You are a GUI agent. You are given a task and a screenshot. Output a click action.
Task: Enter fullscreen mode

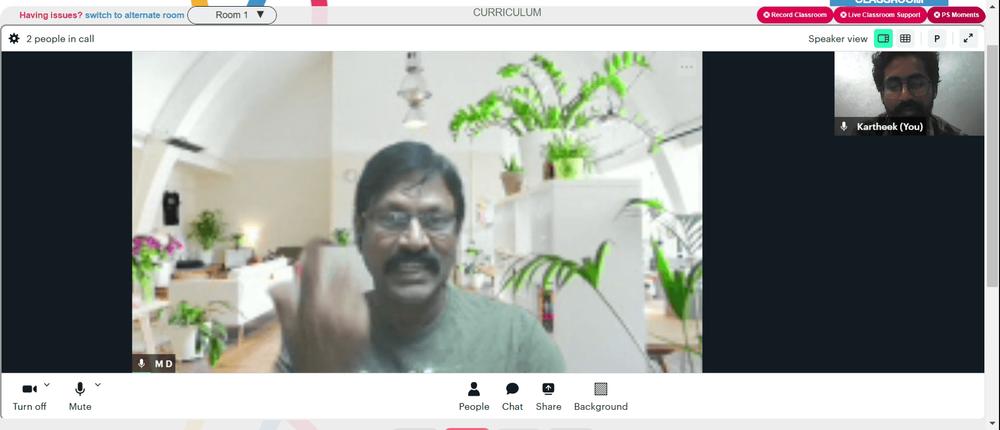[968, 39]
